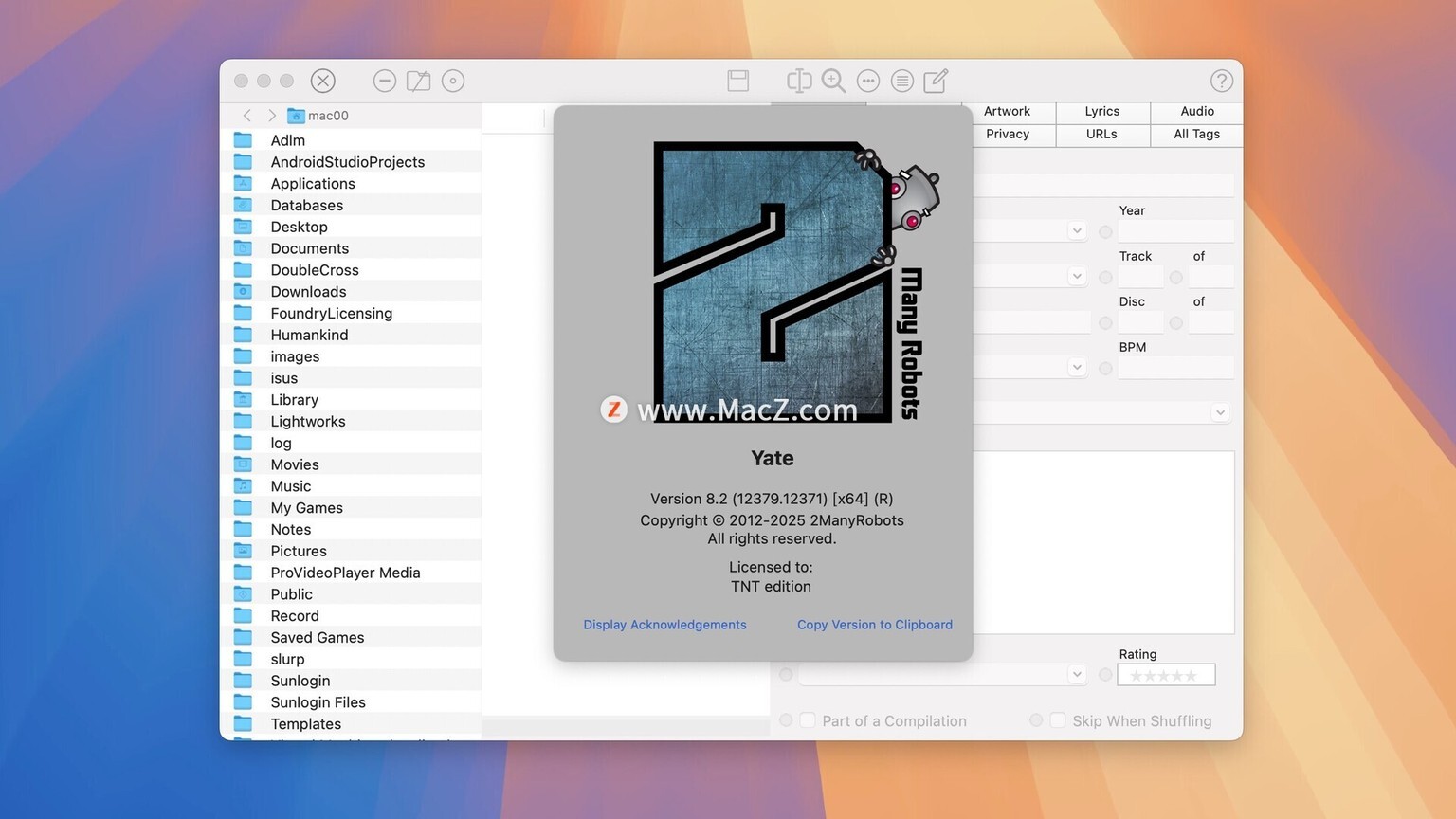This screenshot has height=819, width=1456.
Task: Click the circled ellipsis toolbar icon
Action: 868,82
